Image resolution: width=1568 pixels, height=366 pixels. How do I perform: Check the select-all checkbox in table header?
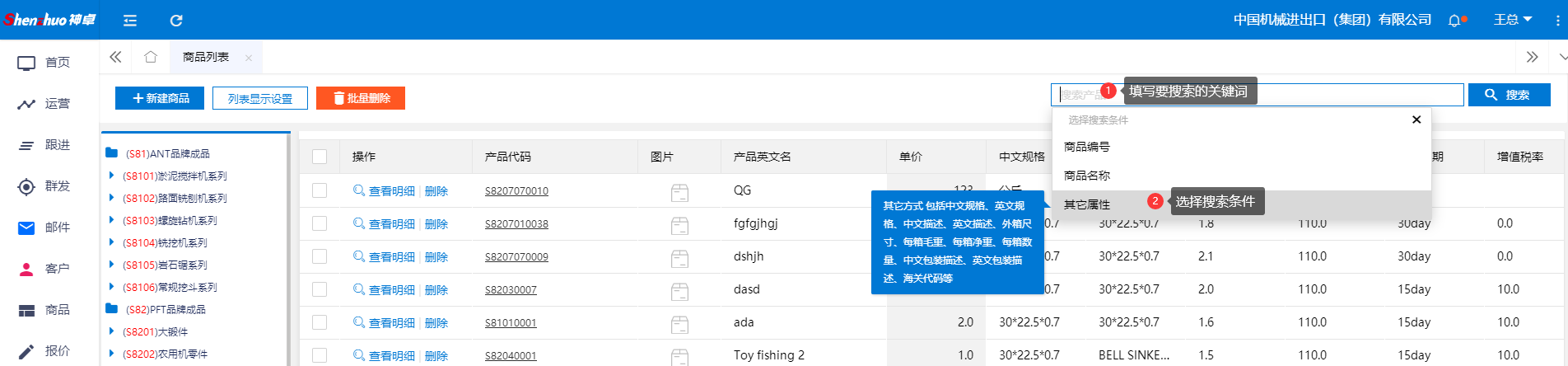tap(320, 157)
